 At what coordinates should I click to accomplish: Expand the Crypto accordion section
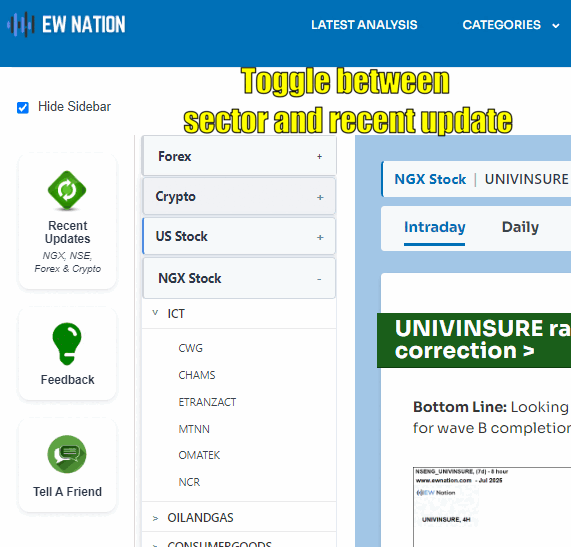click(x=239, y=196)
